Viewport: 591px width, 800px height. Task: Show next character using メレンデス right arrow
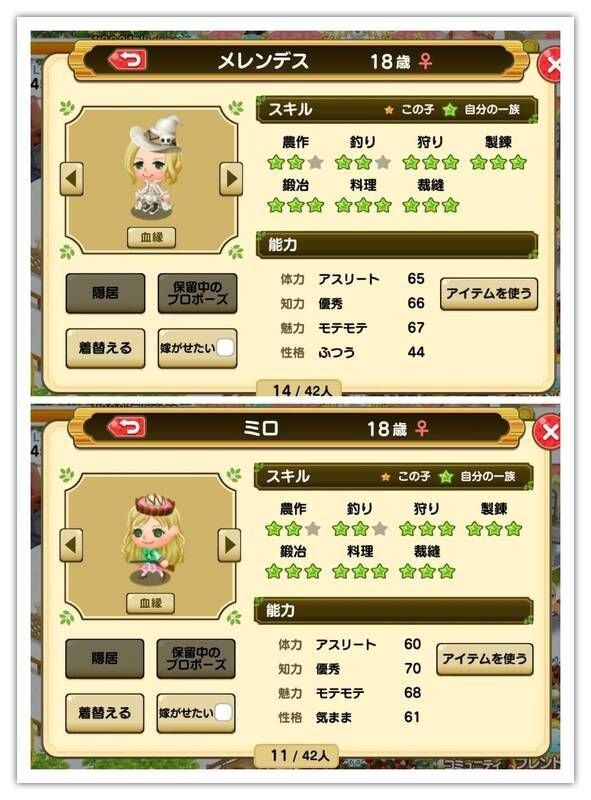pyautogui.click(x=231, y=179)
